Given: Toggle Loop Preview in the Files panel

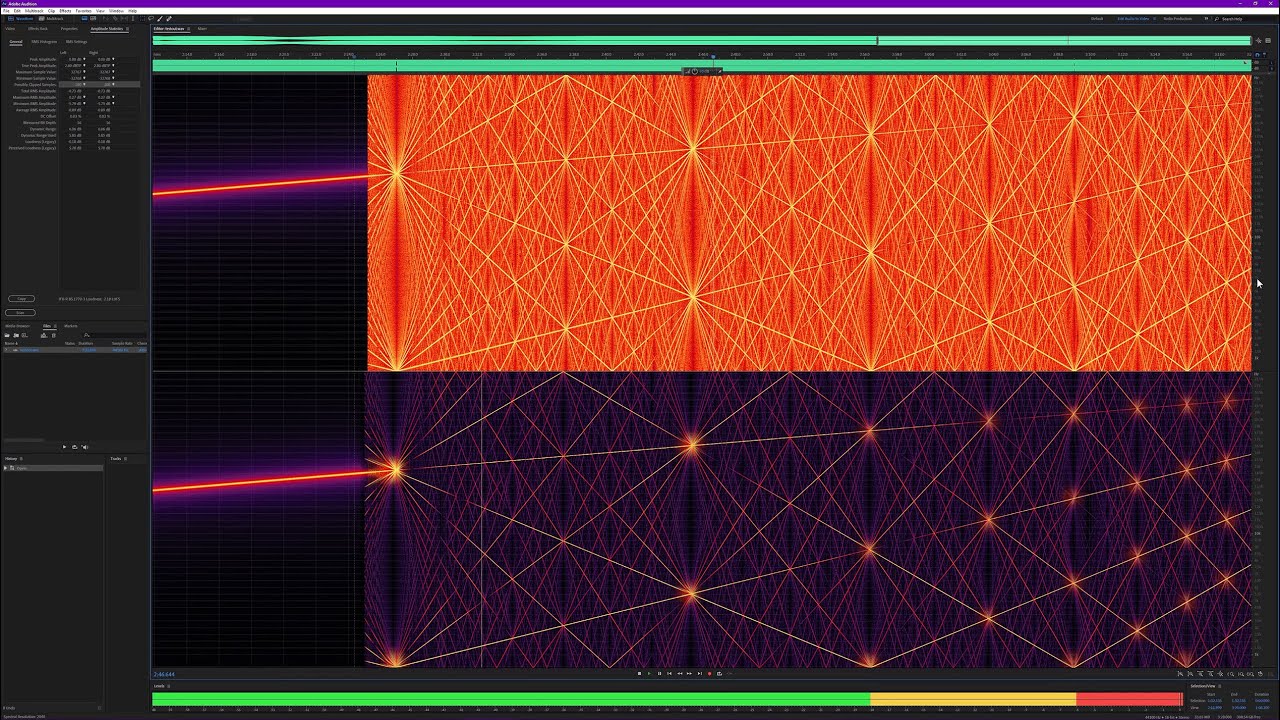Looking at the screenshot, I should [75, 447].
